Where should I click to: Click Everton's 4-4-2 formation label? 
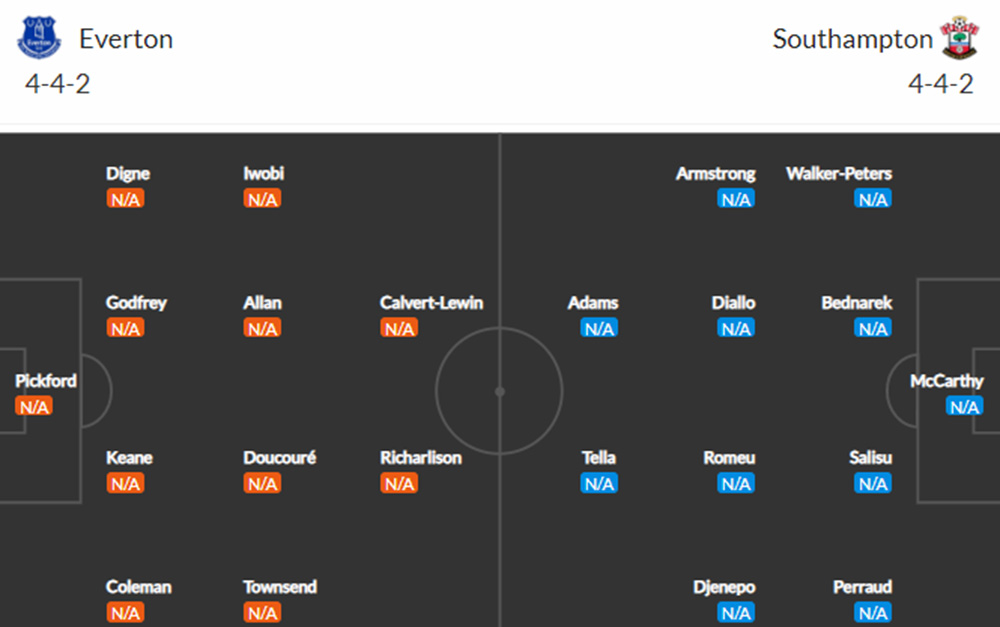point(57,84)
